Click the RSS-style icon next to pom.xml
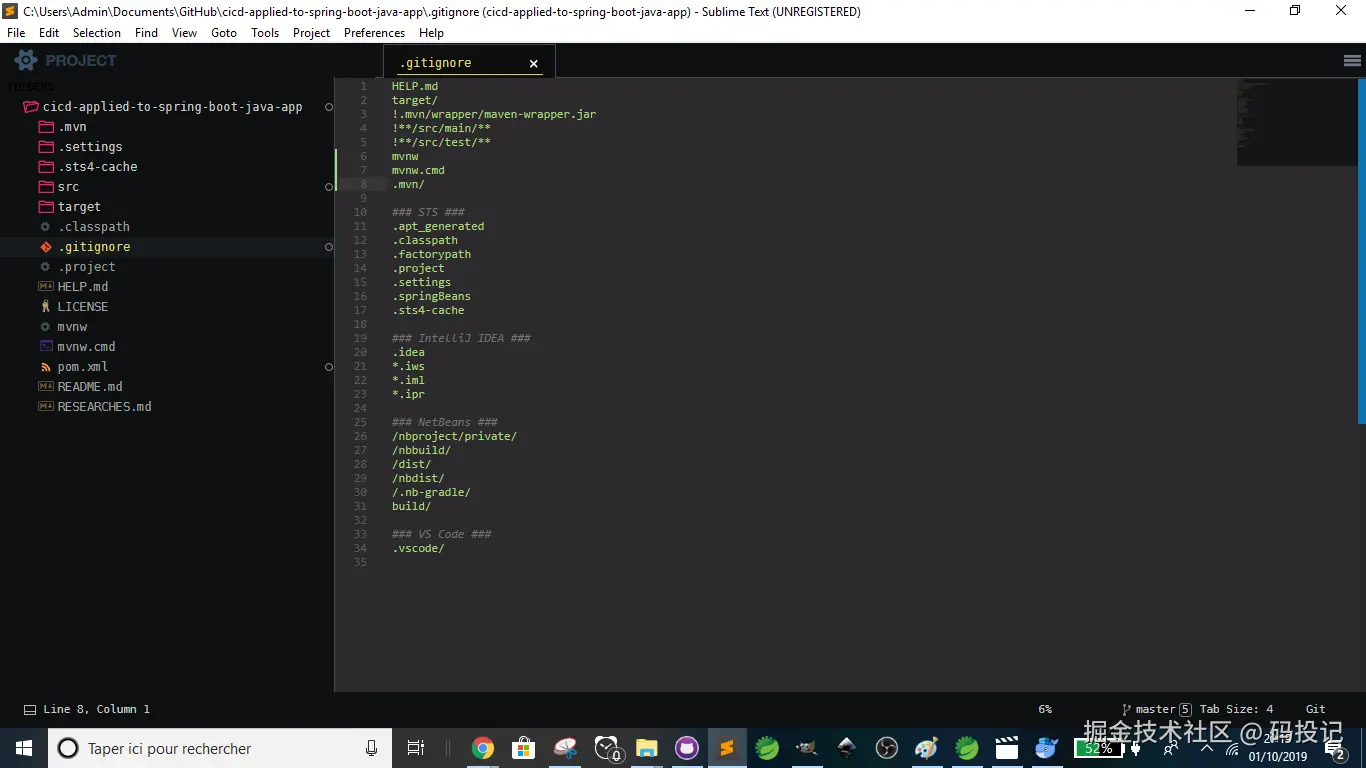1366x768 pixels. [45, 367]
